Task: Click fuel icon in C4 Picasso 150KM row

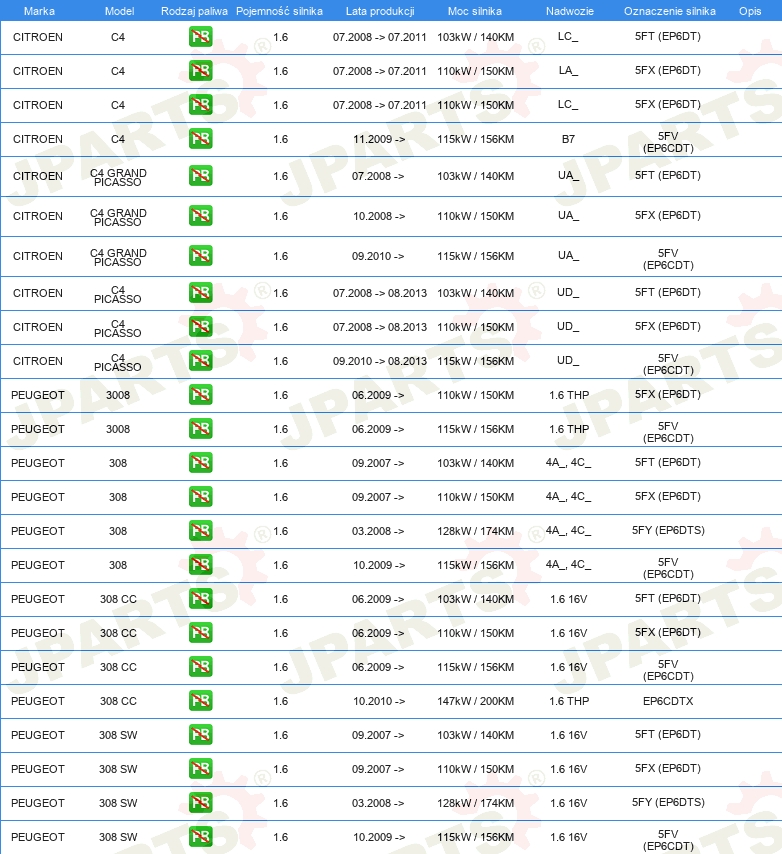Action: pos(200,327)
